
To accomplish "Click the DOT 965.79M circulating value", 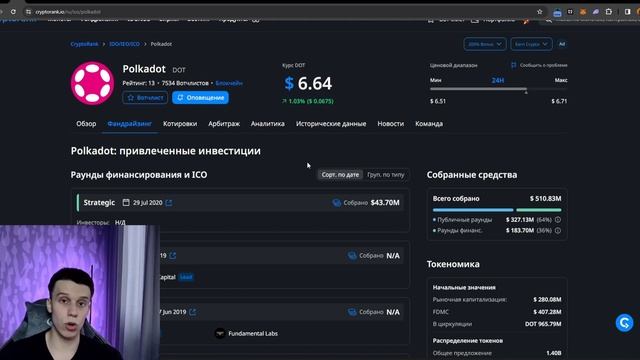I will 543,324.
